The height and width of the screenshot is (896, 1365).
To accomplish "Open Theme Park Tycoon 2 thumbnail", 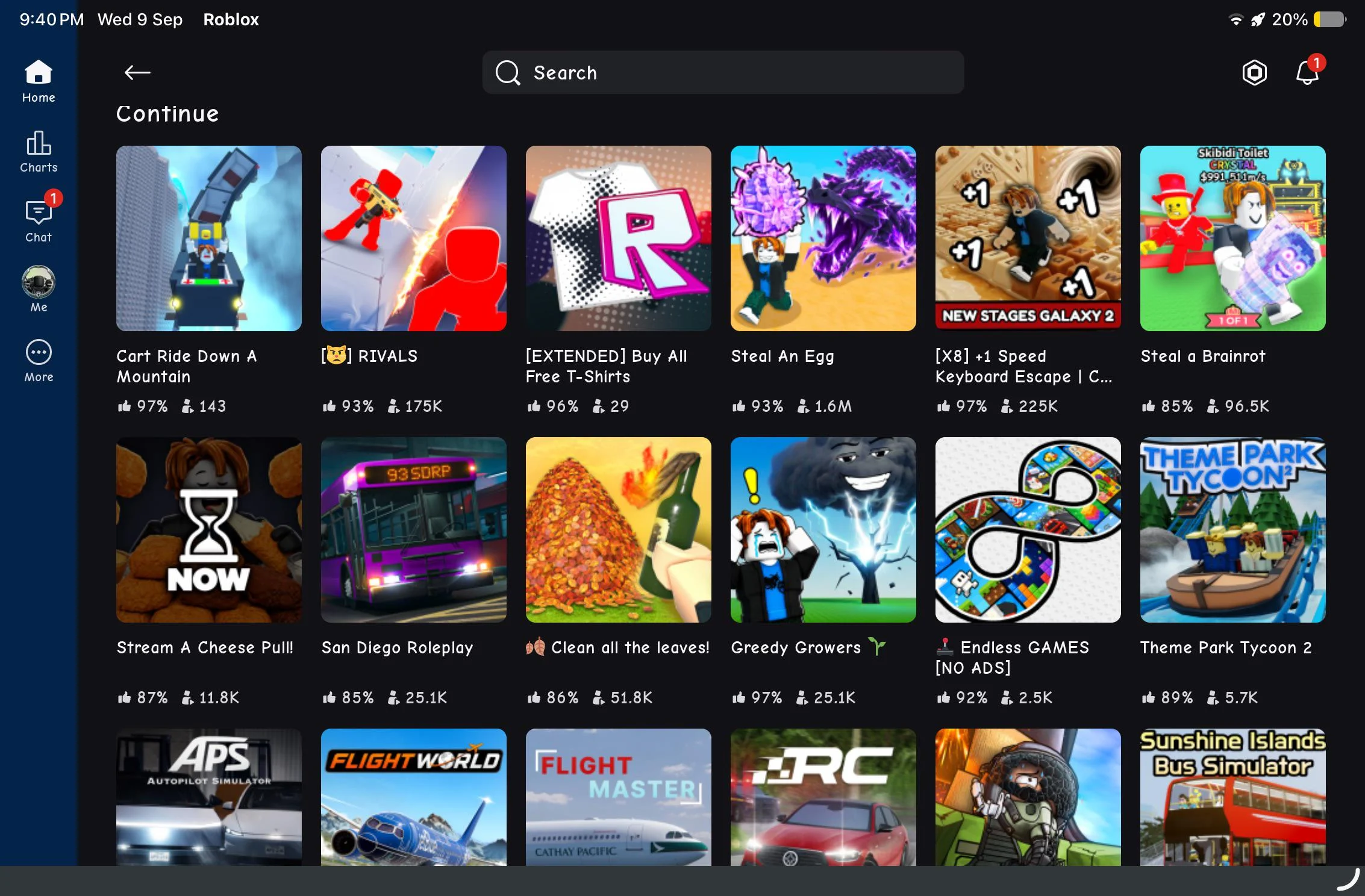I will tap(1233, 530).
